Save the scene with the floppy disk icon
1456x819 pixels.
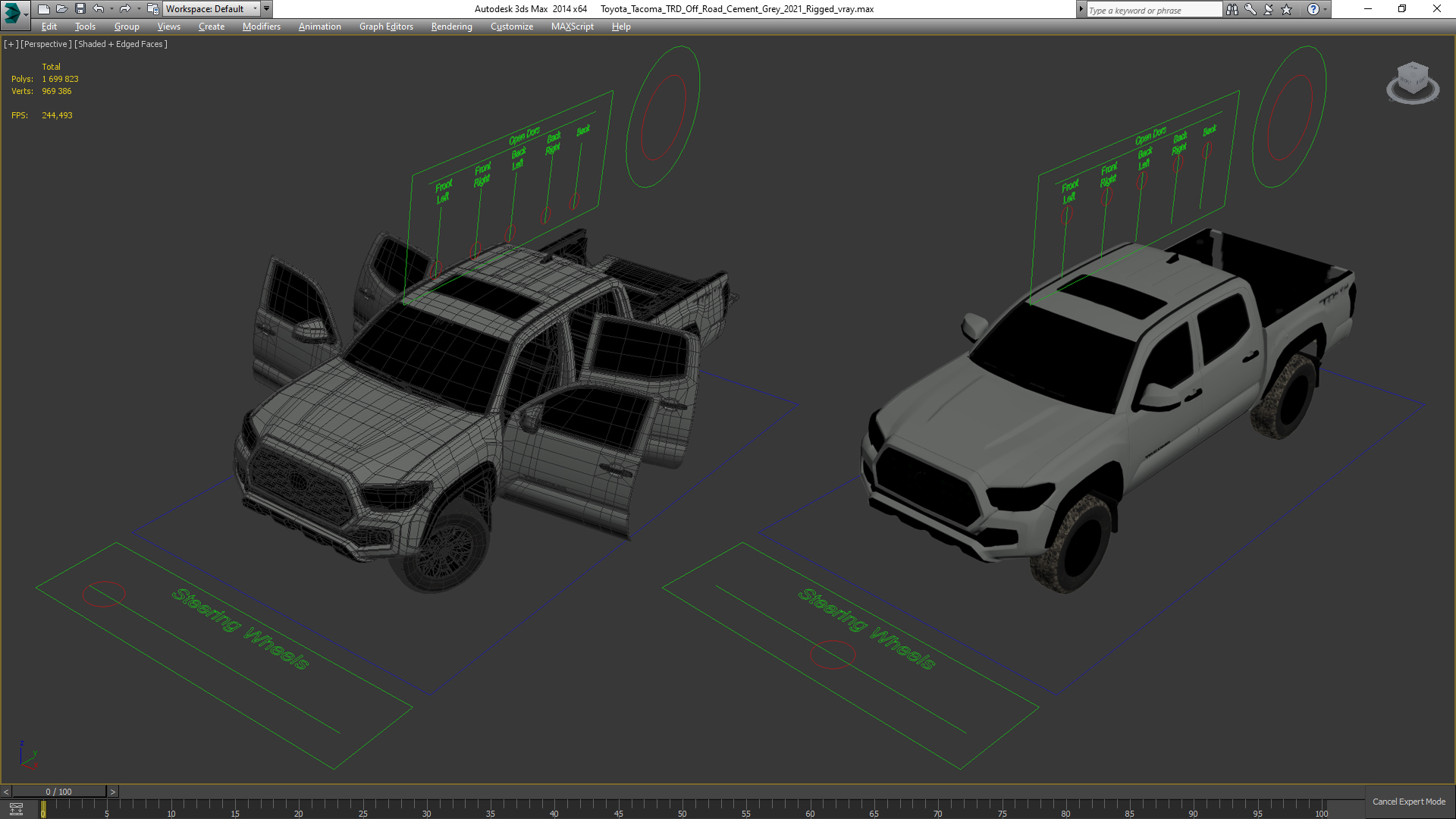80,9
